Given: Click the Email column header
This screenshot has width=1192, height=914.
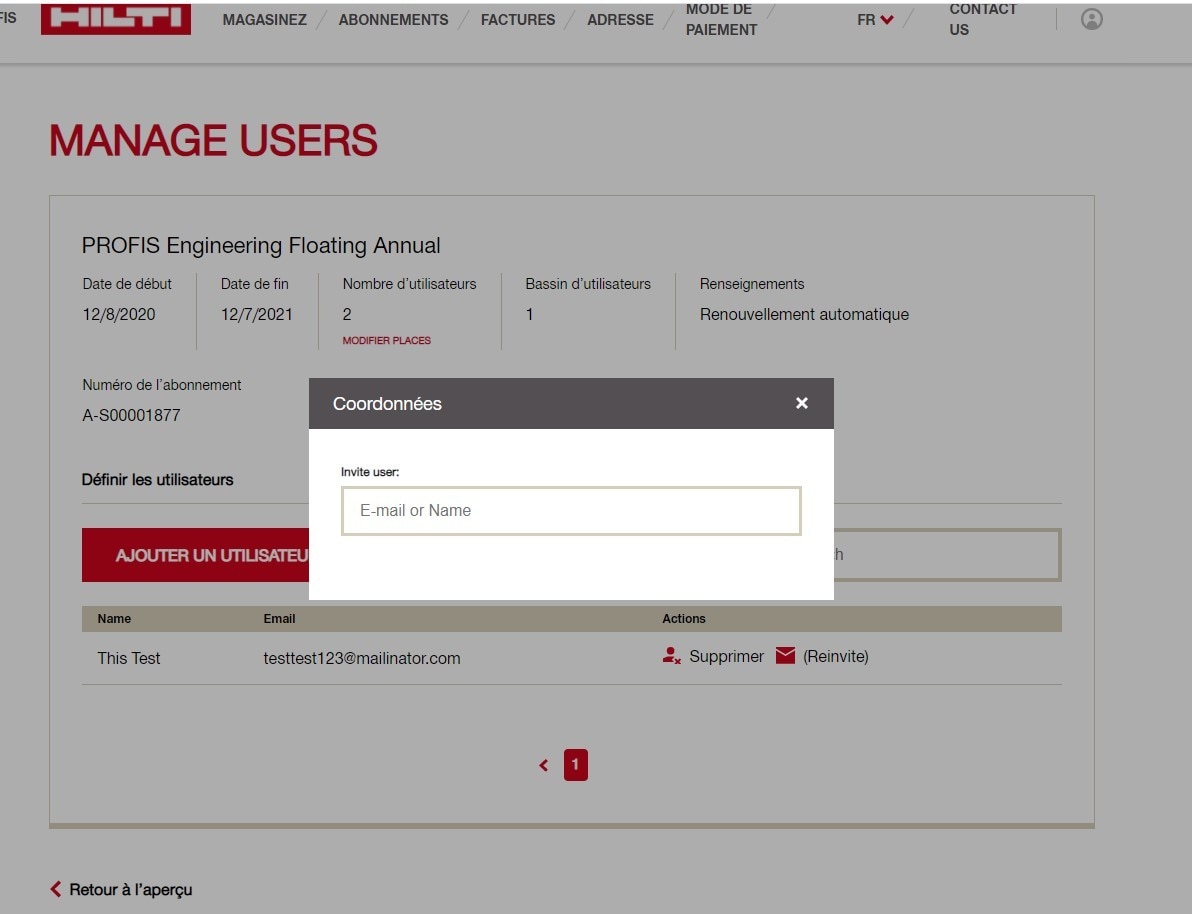Looking at the screenshot, I should click(279, 619).
